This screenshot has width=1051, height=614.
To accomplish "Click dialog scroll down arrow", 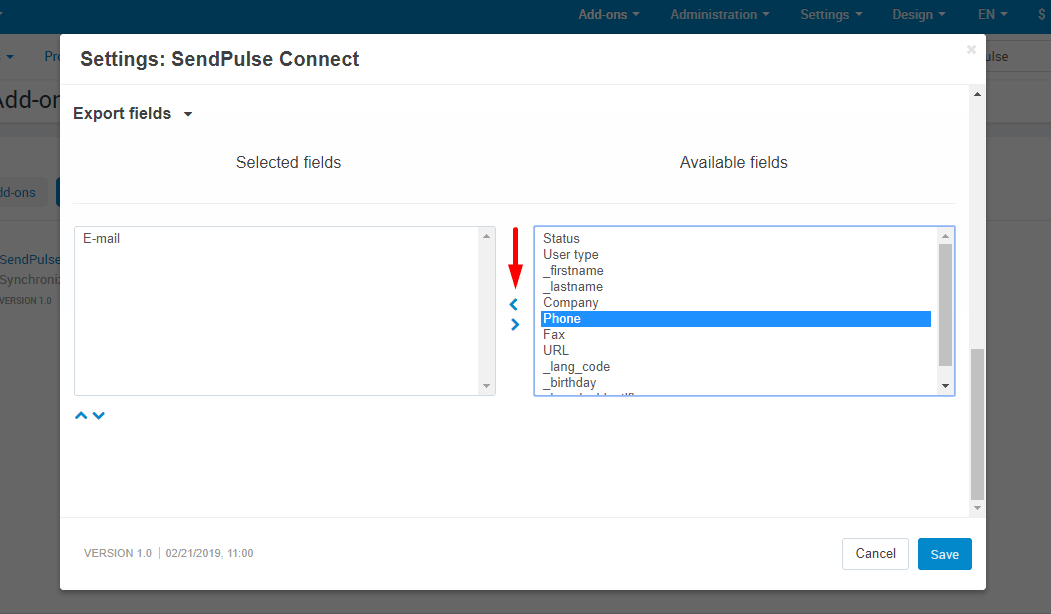I will click(977, 508).
